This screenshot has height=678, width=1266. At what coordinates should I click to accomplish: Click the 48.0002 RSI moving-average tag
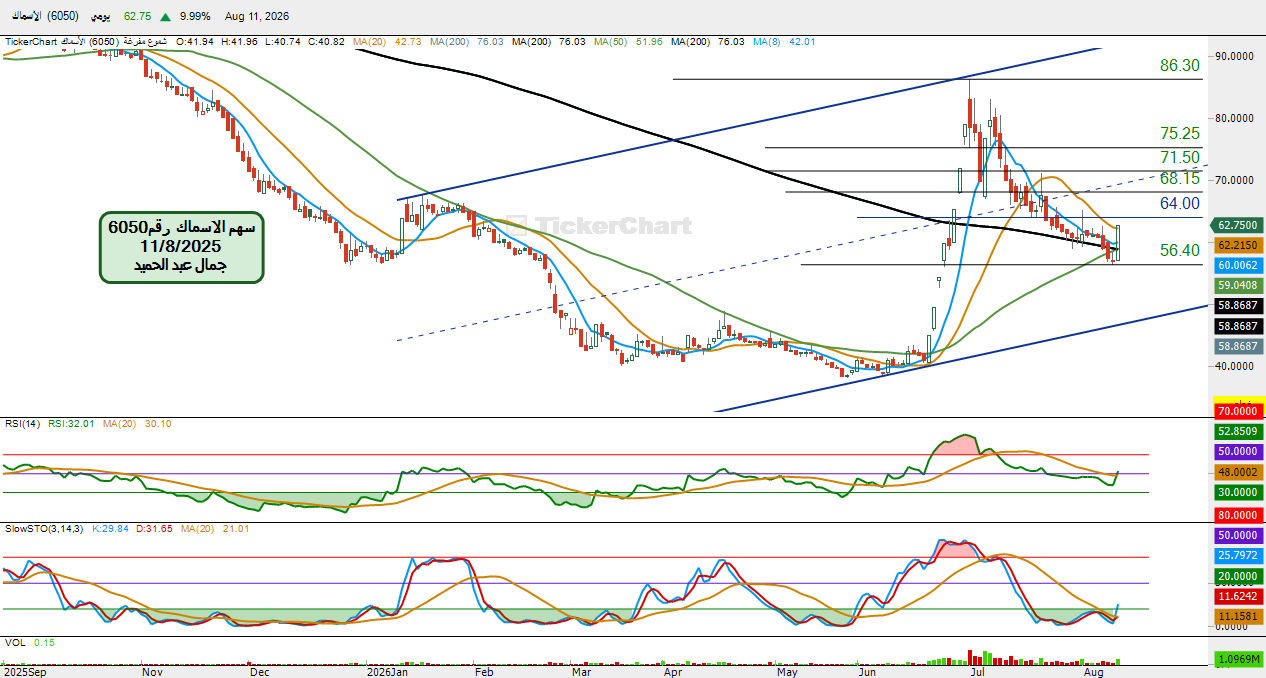click(x=1238, y=472)
